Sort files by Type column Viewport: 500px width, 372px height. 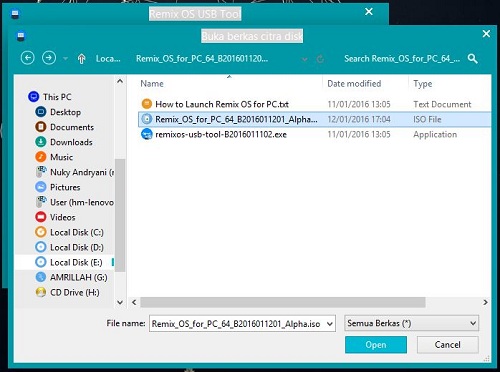[x=423, y=84]
